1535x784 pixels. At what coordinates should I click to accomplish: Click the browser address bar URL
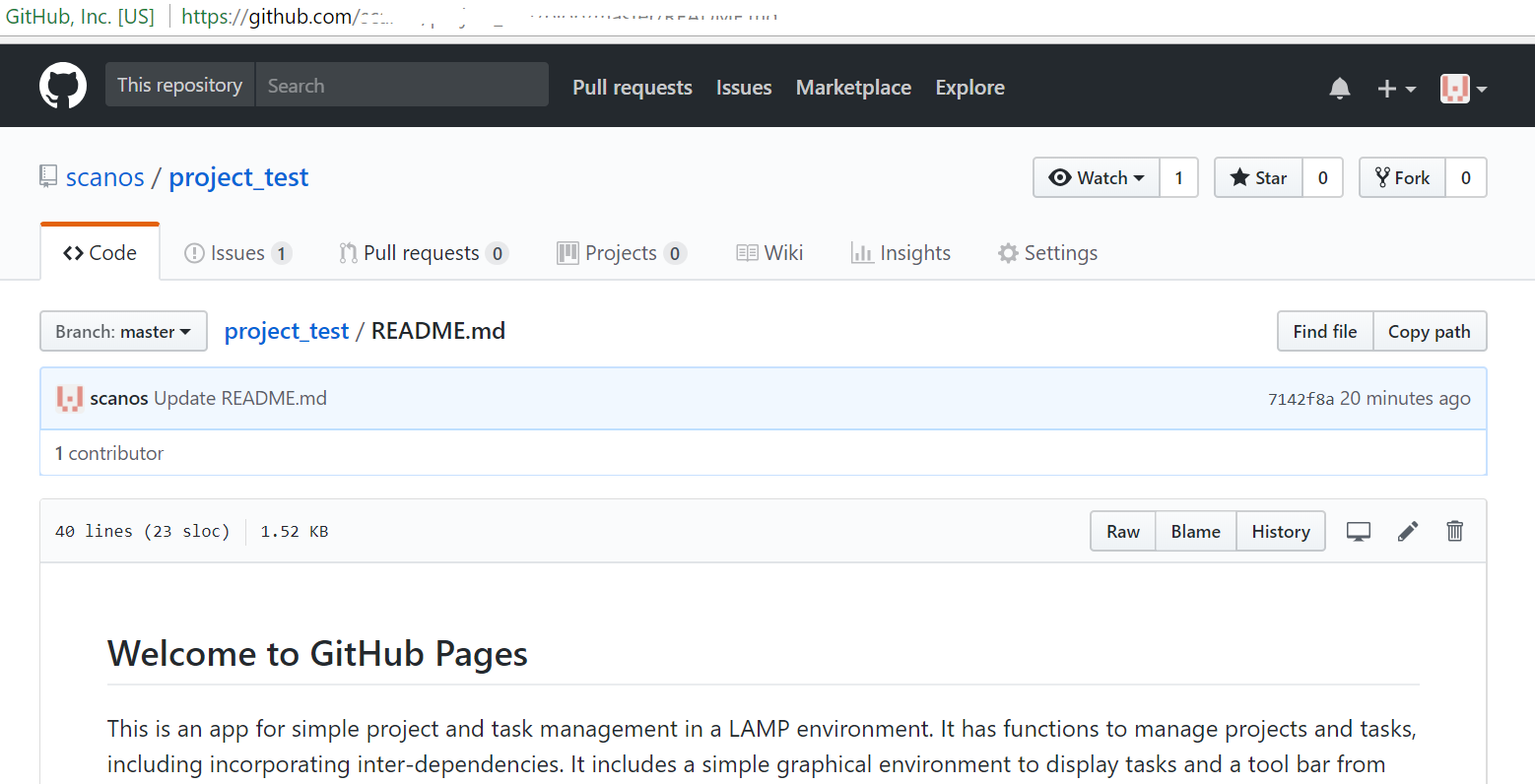pyautogui.click(x=480, y=17)
